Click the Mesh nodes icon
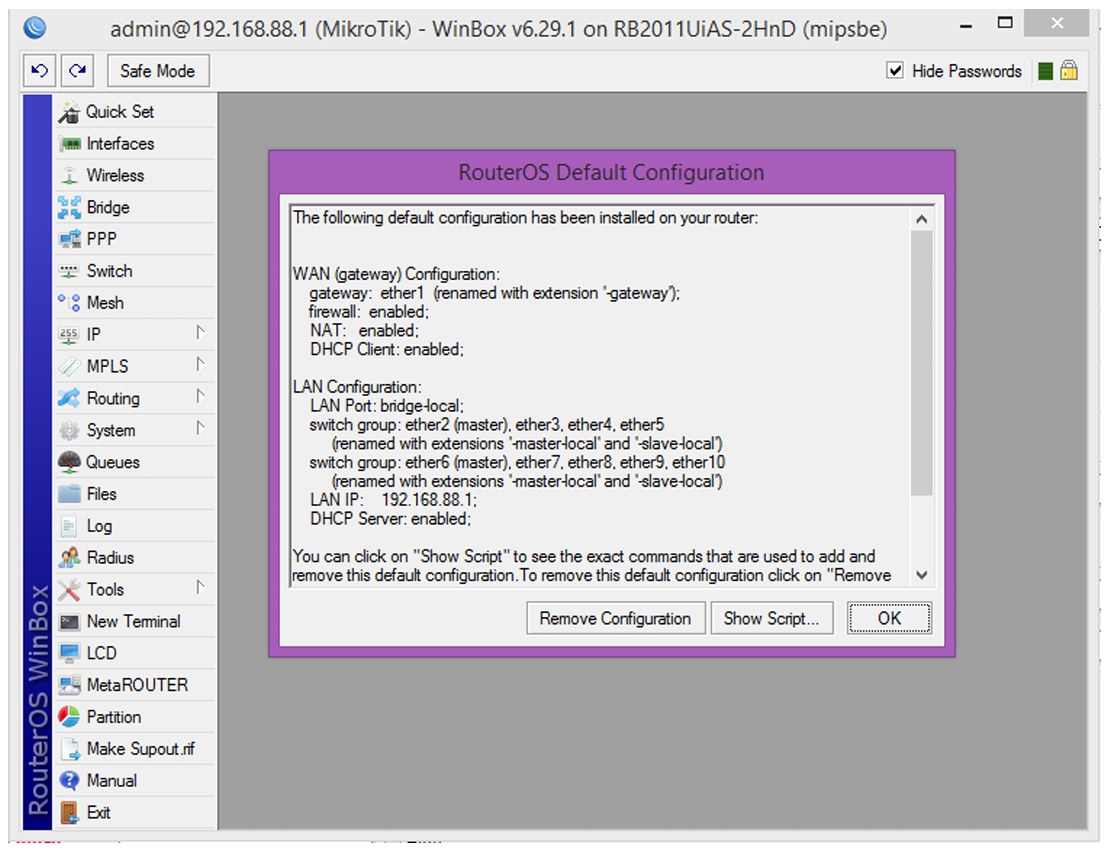Viewport: 1110px width, 849px height. point(69,303)
